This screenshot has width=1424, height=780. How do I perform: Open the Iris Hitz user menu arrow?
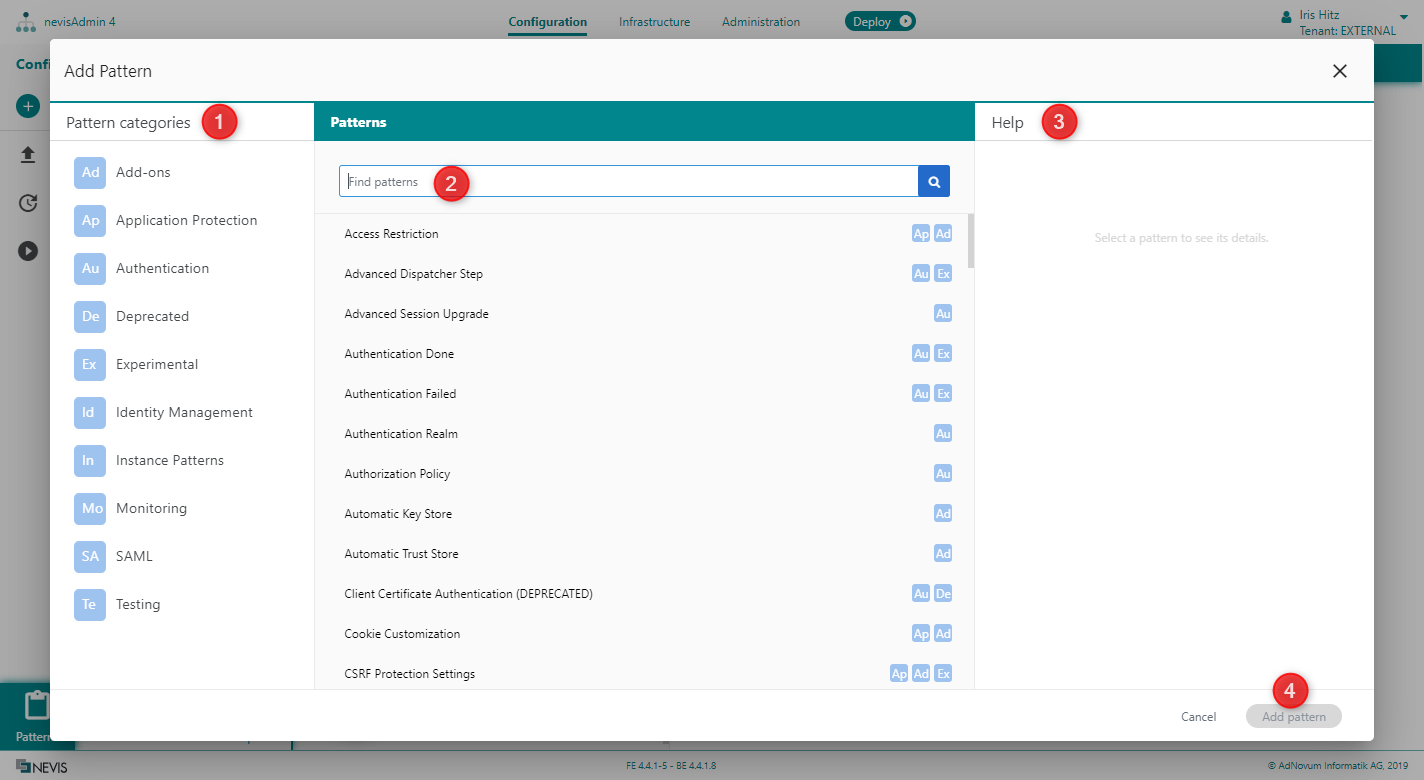1403,16
